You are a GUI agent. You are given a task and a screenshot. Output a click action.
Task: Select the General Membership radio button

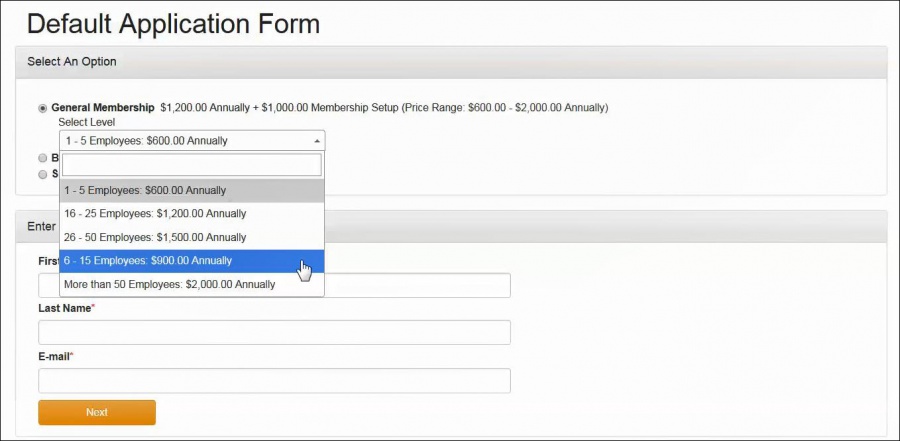click(x=42, y=108)
